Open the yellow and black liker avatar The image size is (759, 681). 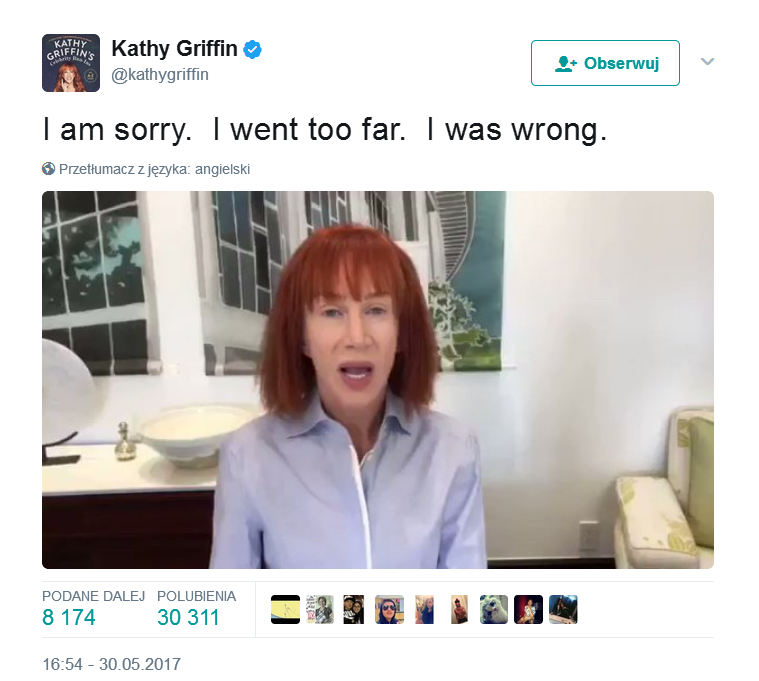pos(285,609)
